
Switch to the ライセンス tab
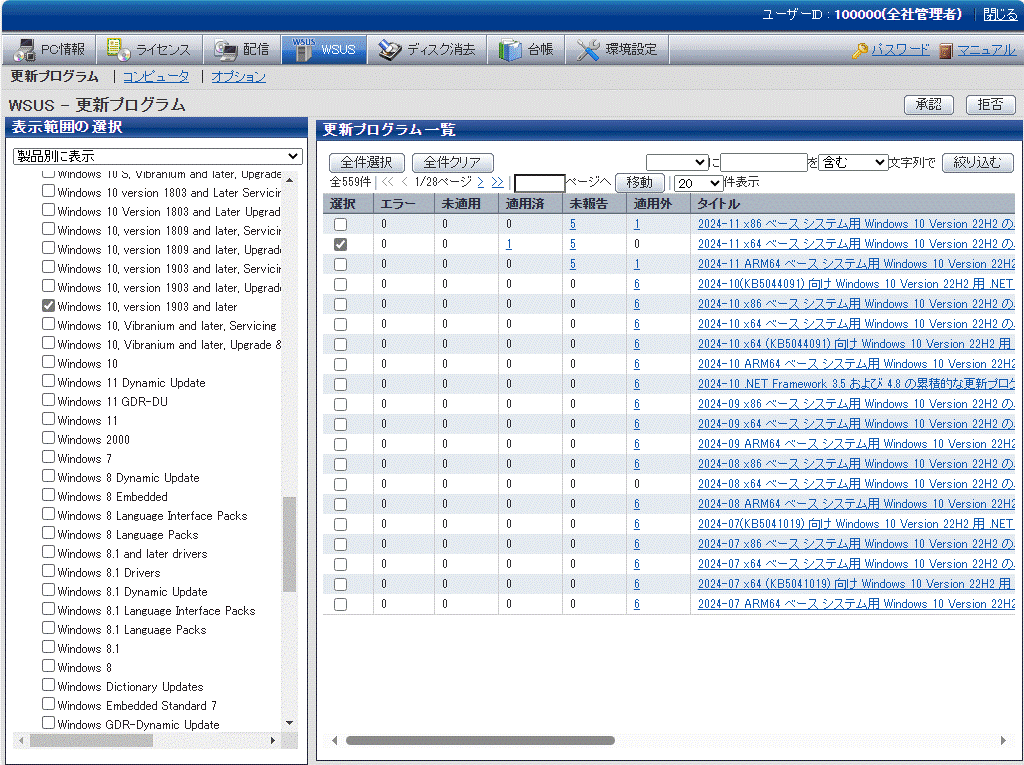149,50
